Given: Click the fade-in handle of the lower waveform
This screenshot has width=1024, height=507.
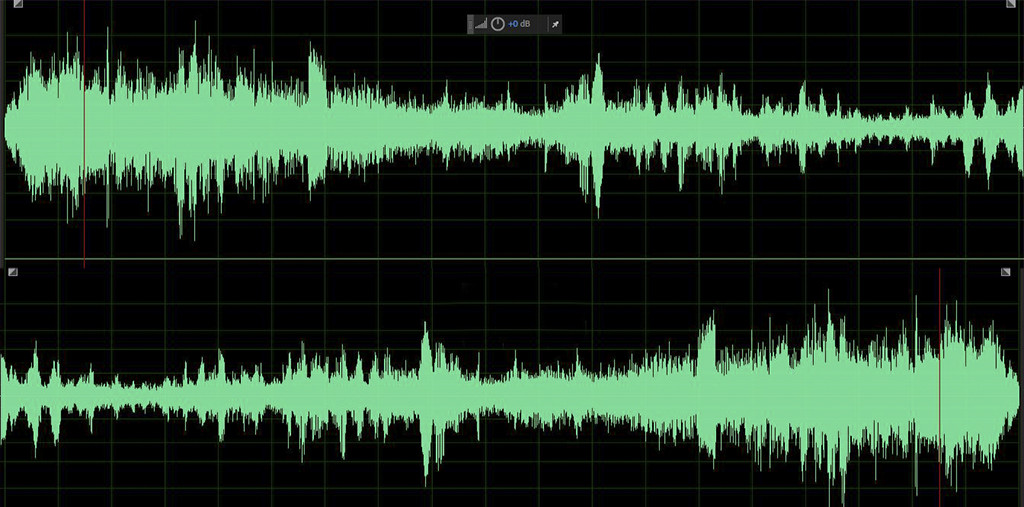Looking at the screenshot, I should click(13, 272).
